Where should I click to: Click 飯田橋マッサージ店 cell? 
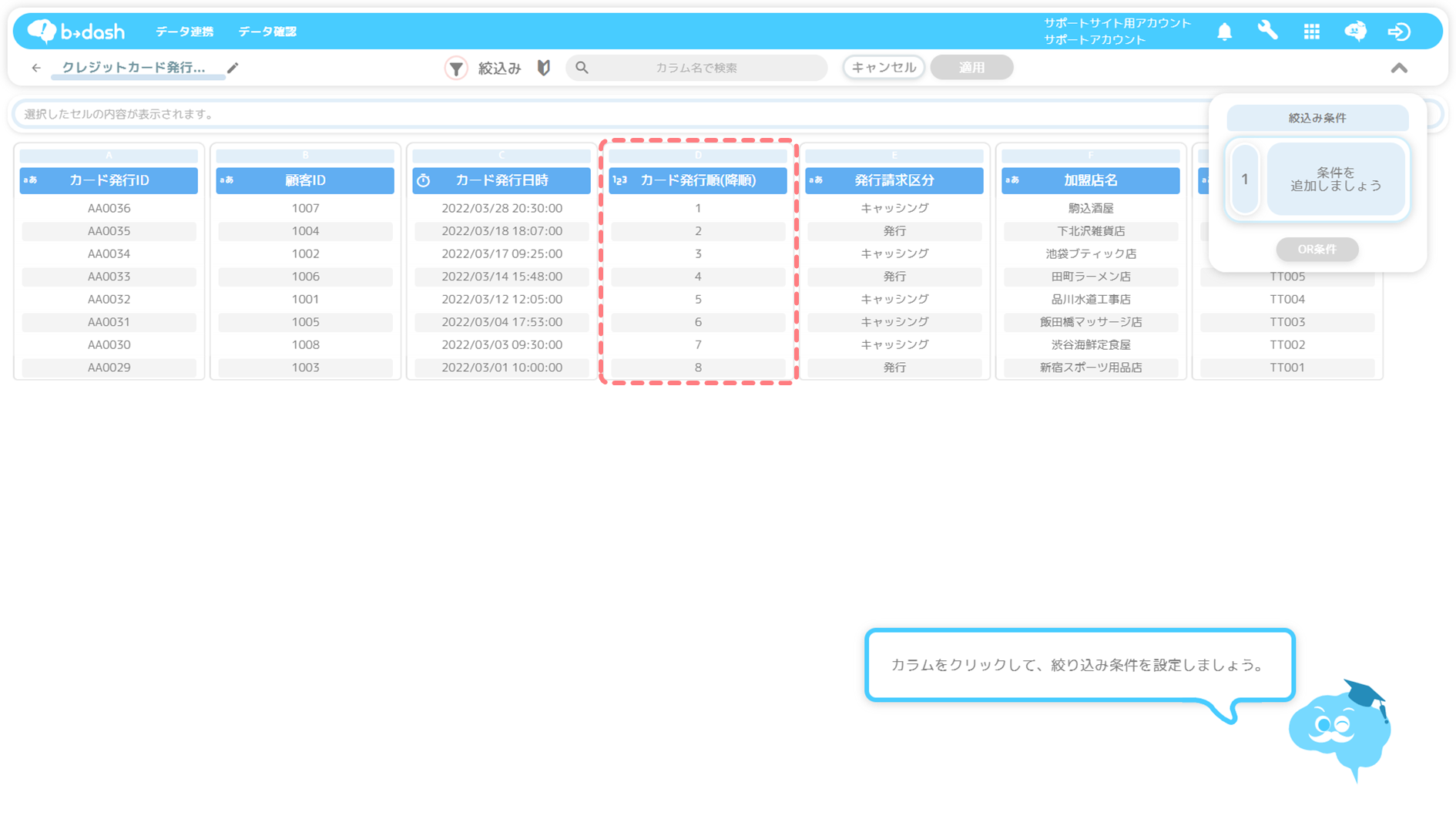point(1091,322)
